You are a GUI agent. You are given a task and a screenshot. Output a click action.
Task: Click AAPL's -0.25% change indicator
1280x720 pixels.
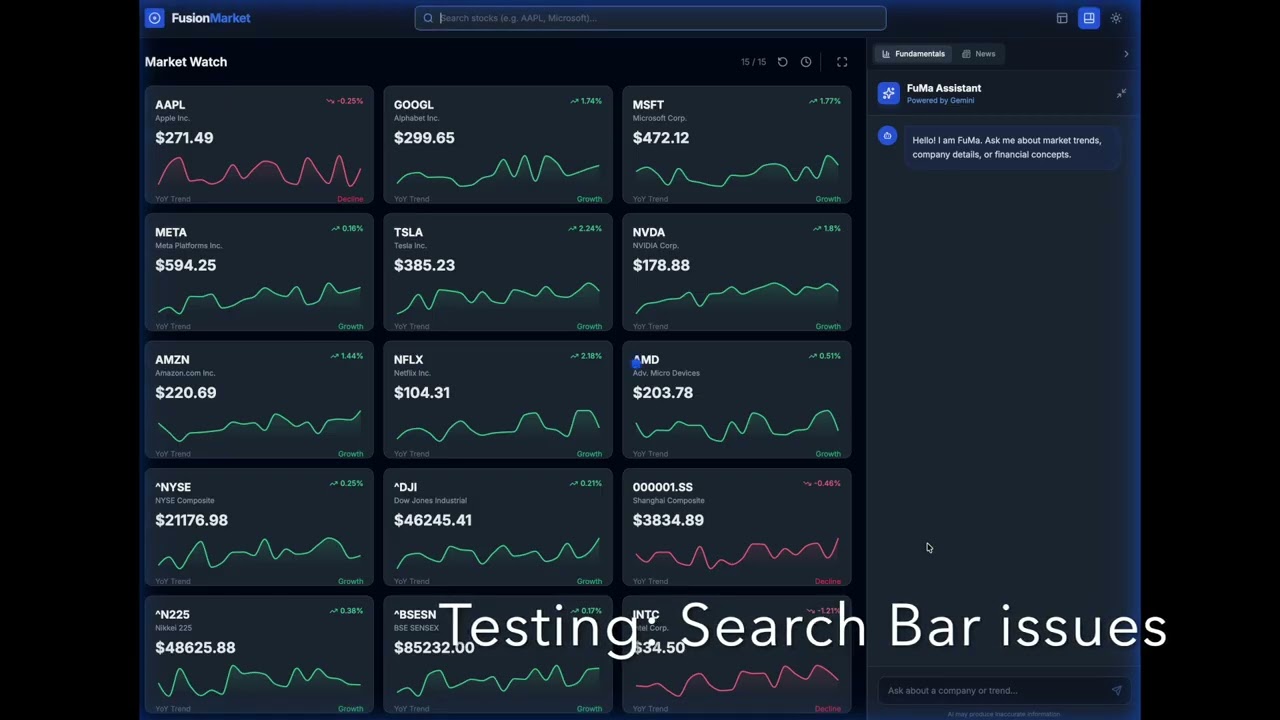[x=345, y=101]
